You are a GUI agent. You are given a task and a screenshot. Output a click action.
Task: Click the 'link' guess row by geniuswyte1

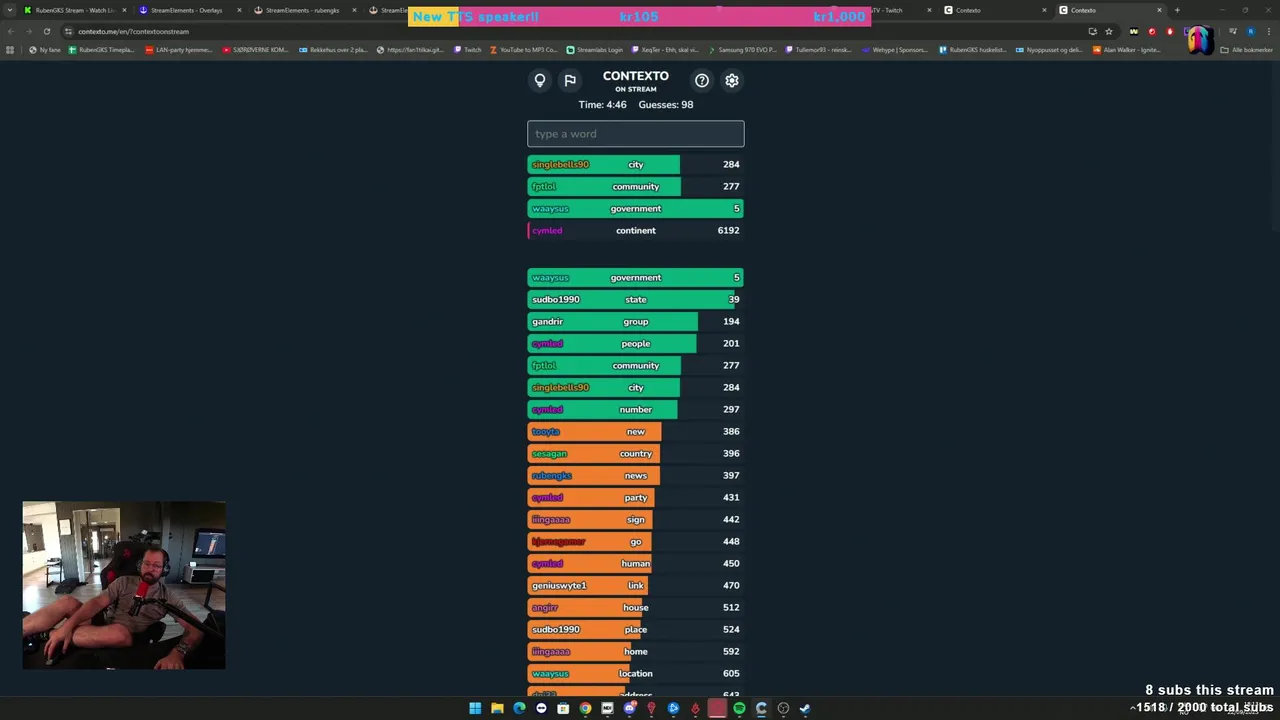point(636,585)
